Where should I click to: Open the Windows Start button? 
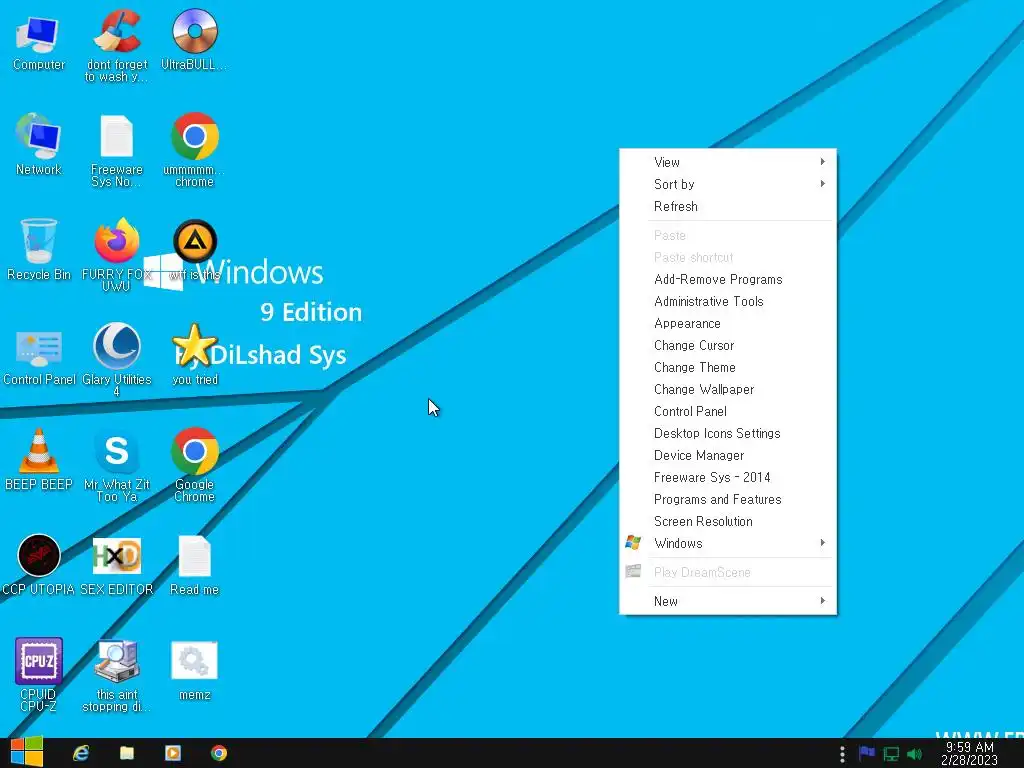click(x=27, y=752)
